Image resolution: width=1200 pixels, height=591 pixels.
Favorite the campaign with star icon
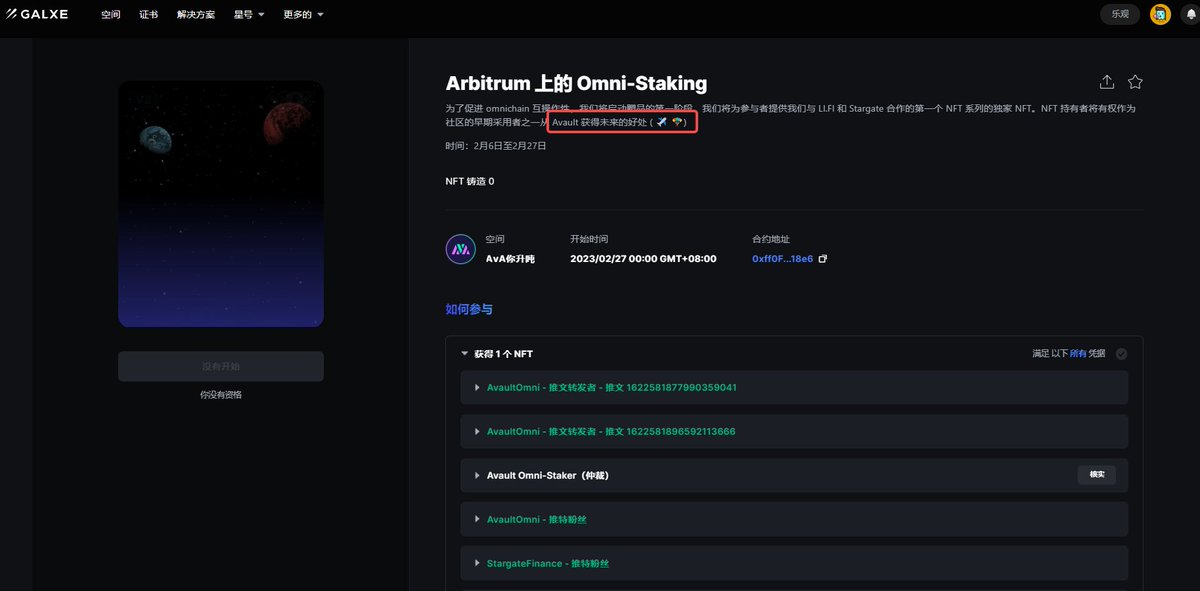click(x=1135, y=82)
